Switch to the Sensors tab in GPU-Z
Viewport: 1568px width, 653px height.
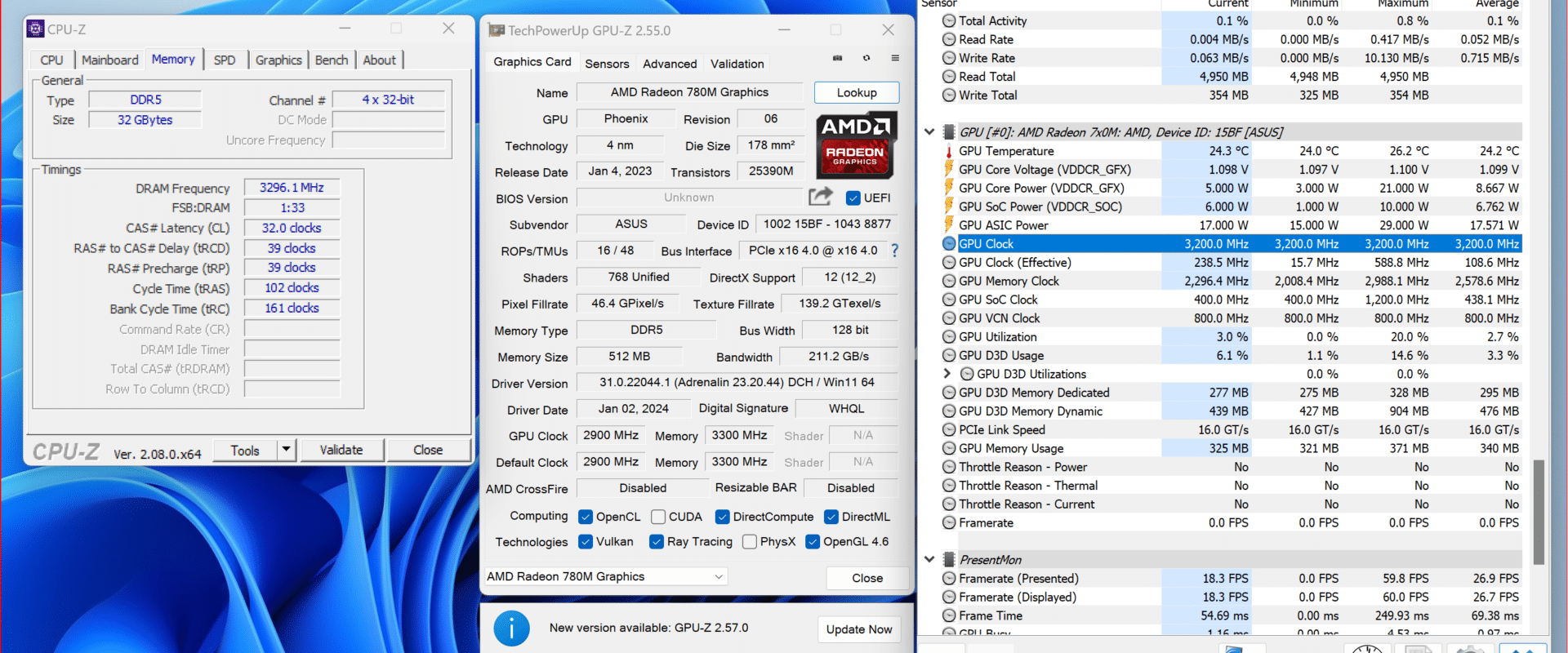[607, 64]
